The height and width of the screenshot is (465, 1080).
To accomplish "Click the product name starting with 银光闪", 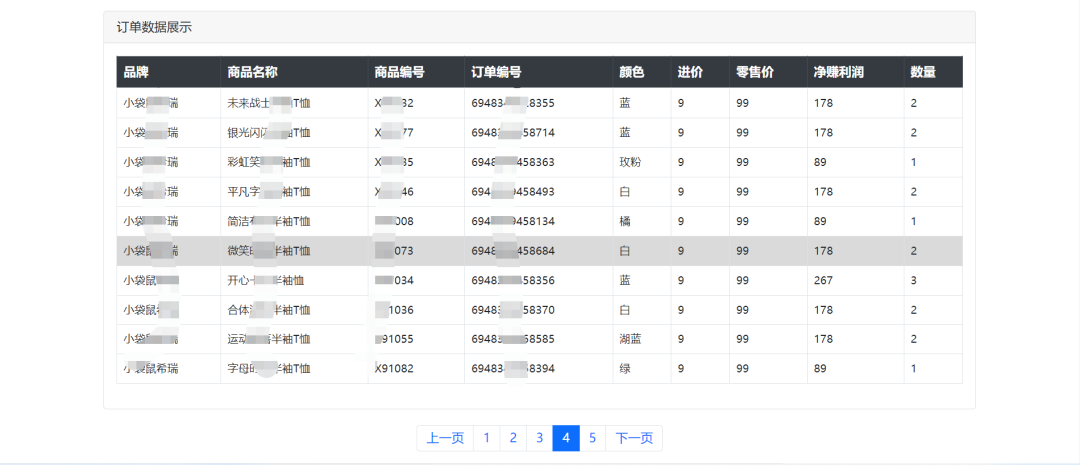I will pos(269,133).
